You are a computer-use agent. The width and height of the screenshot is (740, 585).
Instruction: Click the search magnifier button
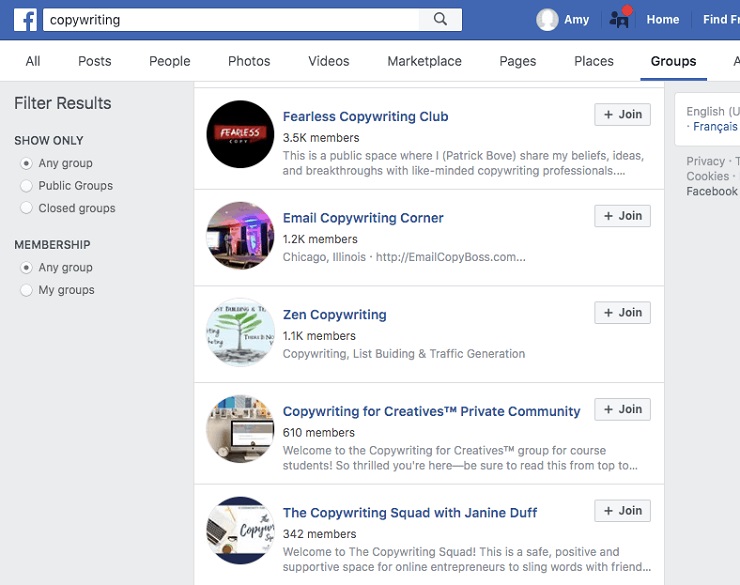[x=440, y=20]
